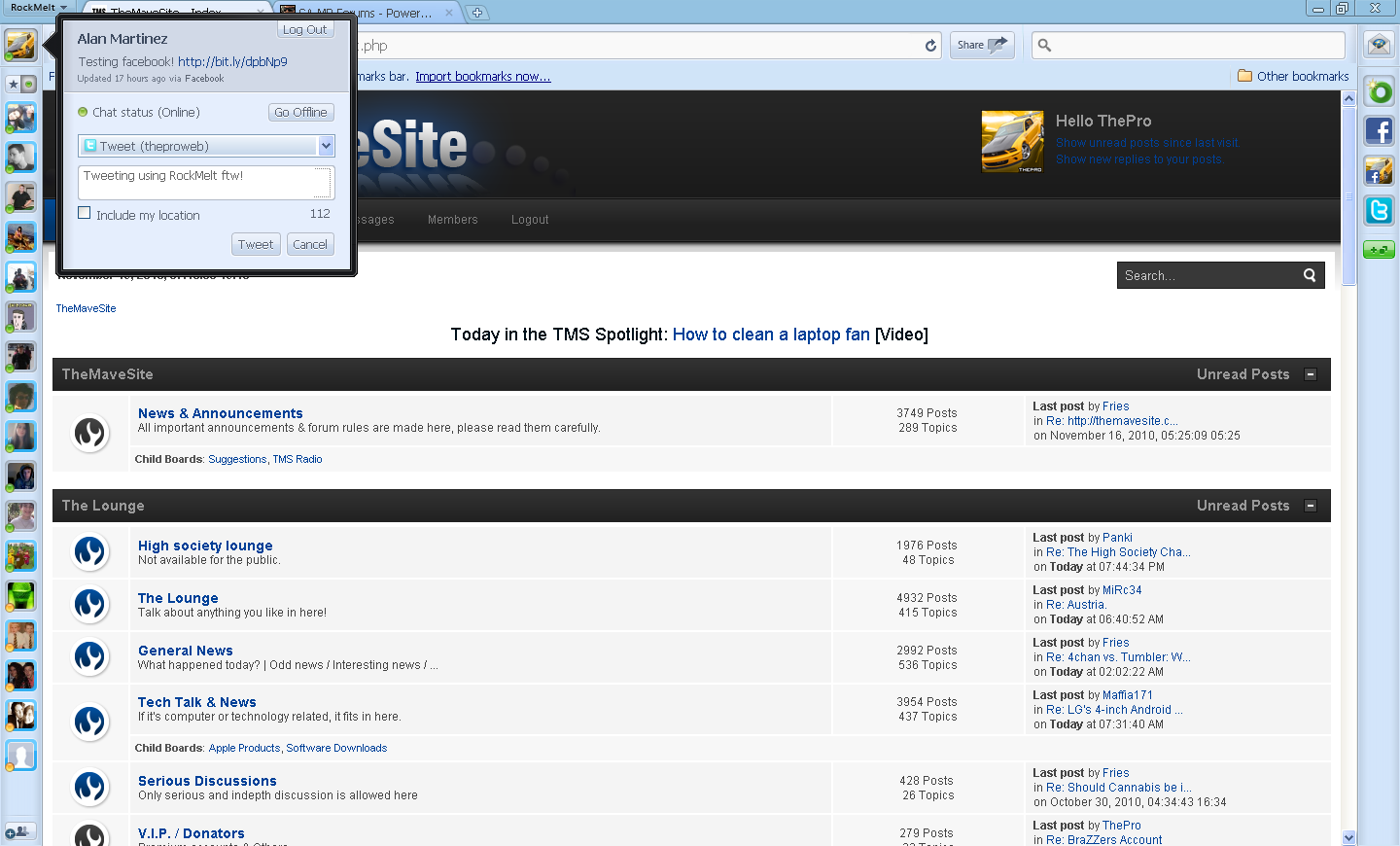Collapse The Lounge category
The height and width of the screenshot is (846, 1400).
coord(1311,506)
